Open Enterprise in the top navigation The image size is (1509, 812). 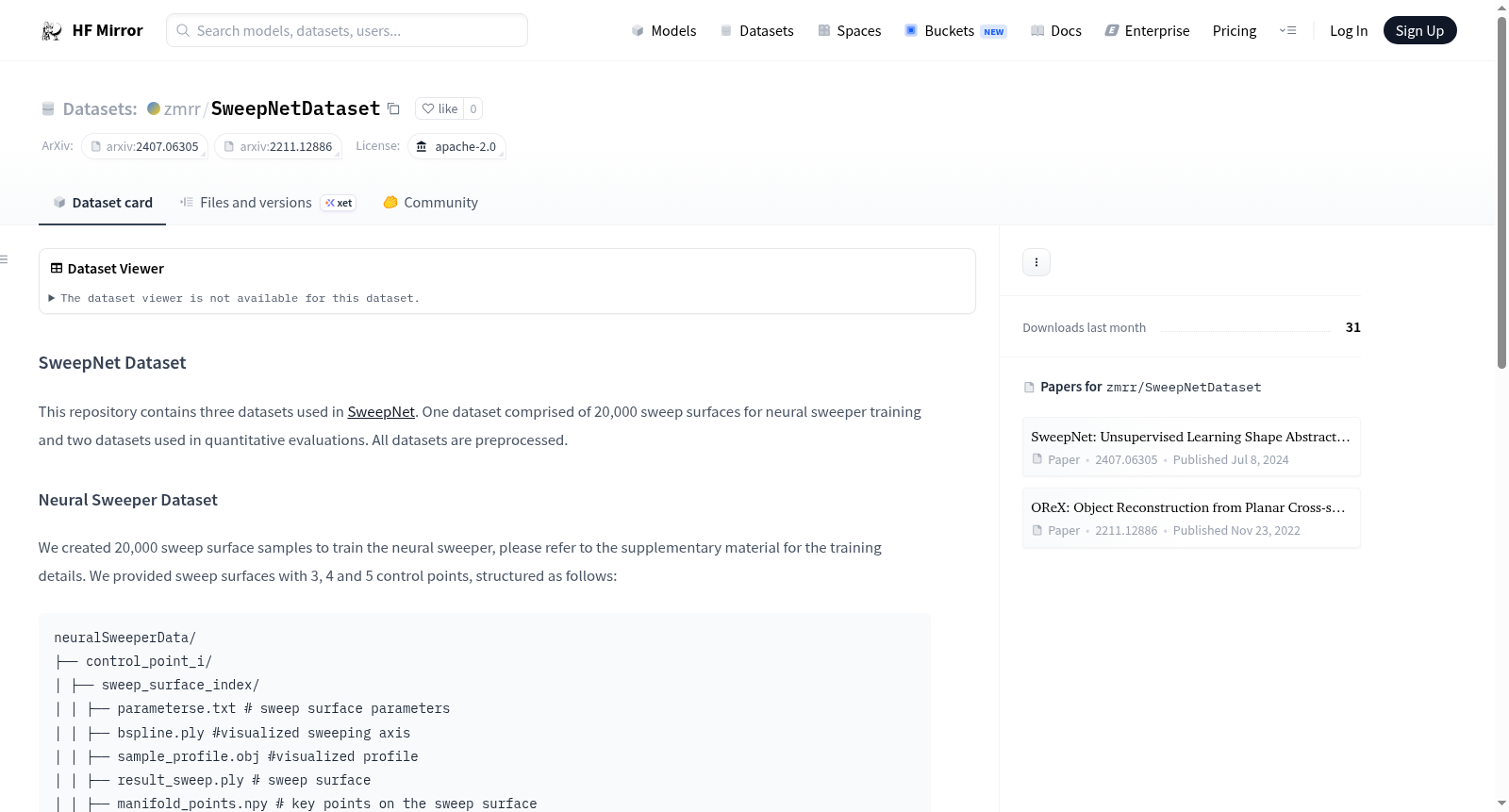click(1147, 31)
